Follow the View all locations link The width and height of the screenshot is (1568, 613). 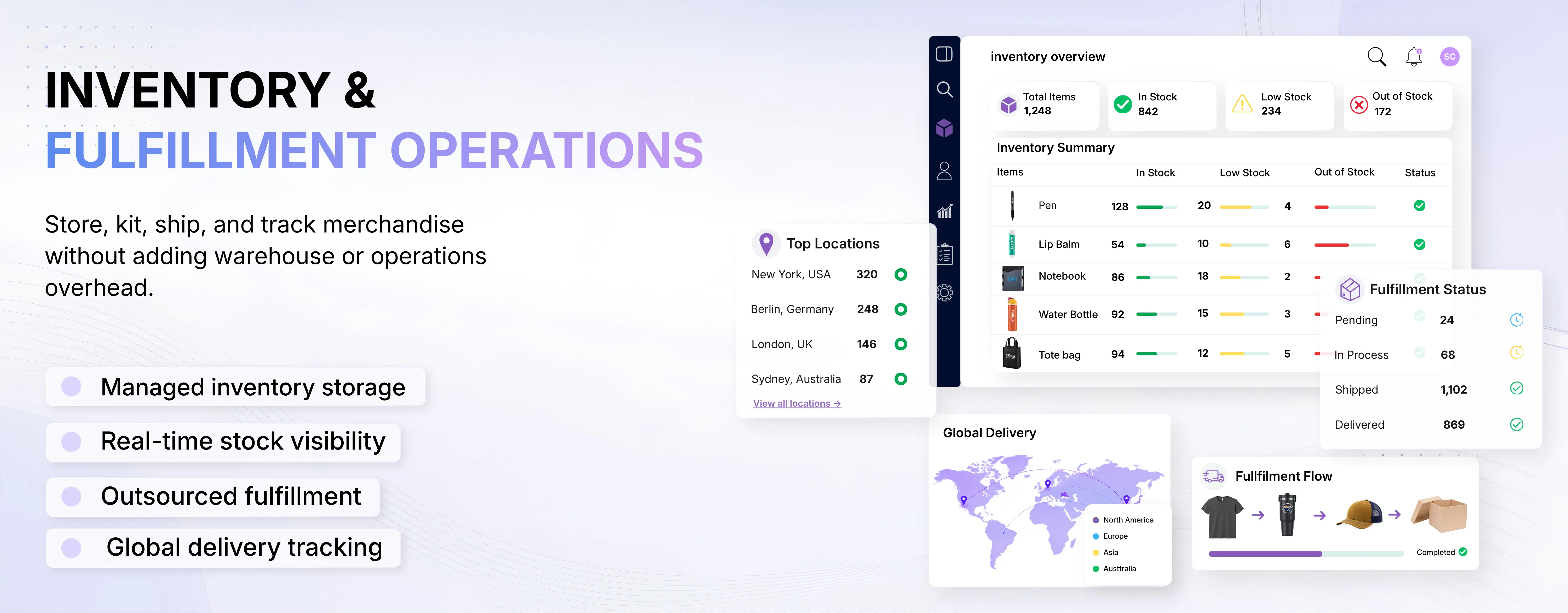(x=797, y=403)
